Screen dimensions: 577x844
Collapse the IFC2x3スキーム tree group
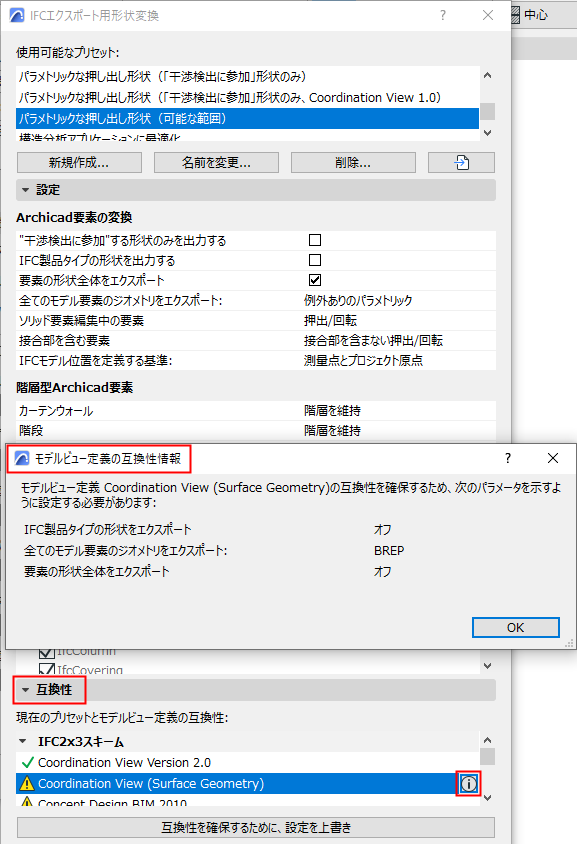click(23, 742)
